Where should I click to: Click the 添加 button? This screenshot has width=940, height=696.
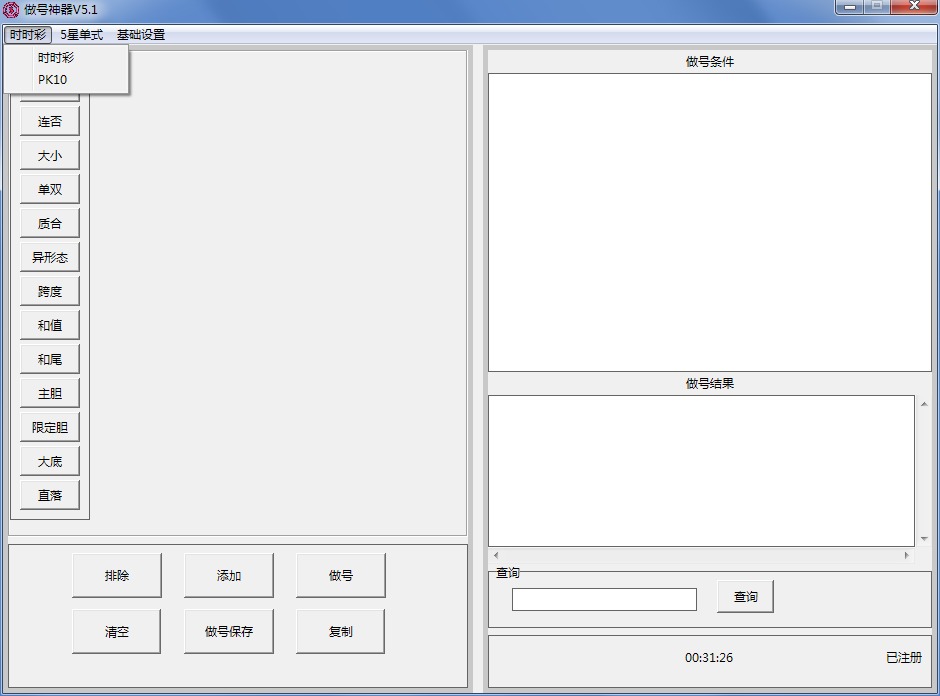(229, 576)
